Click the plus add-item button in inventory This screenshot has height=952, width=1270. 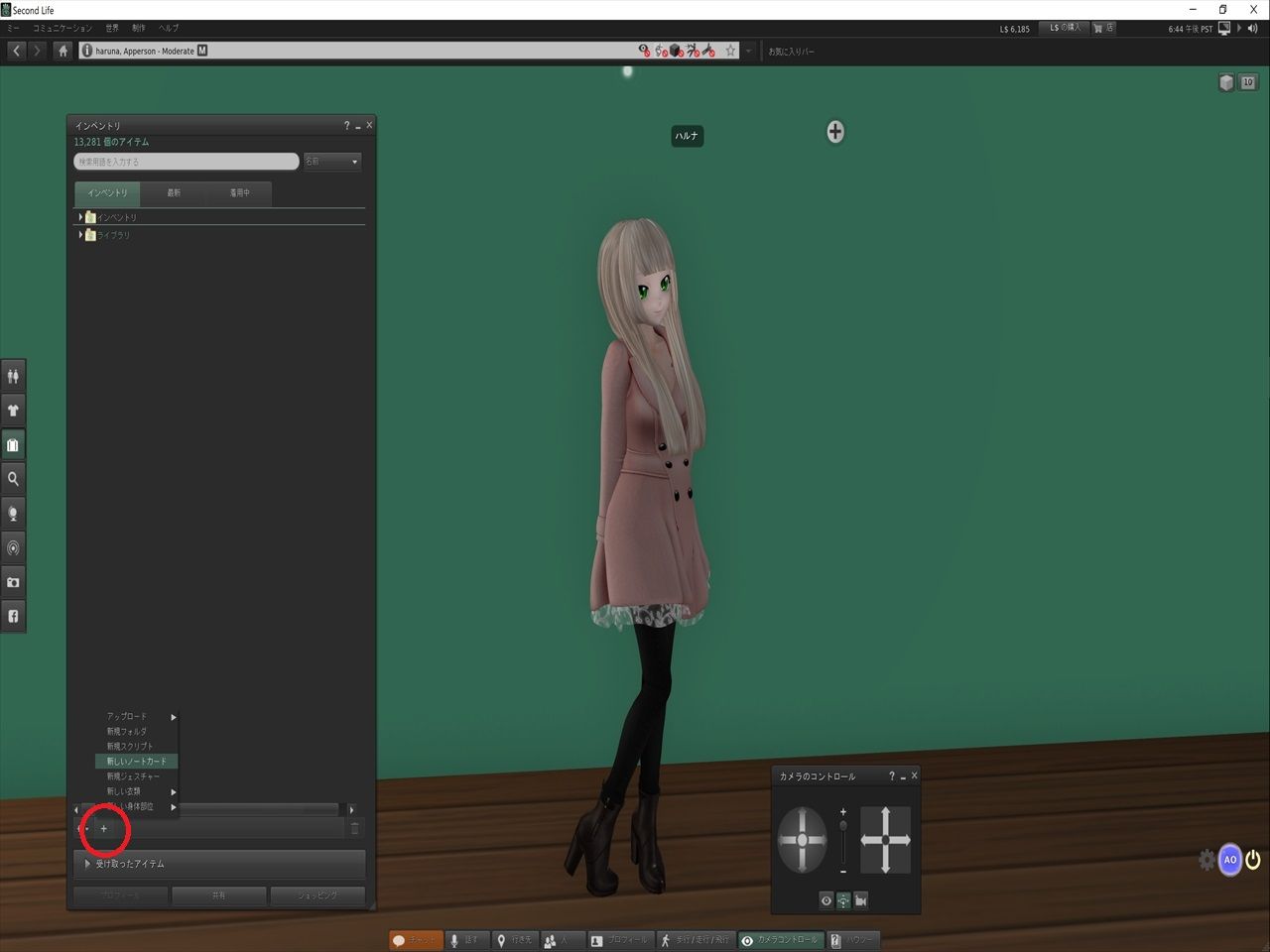coord(104,828)
